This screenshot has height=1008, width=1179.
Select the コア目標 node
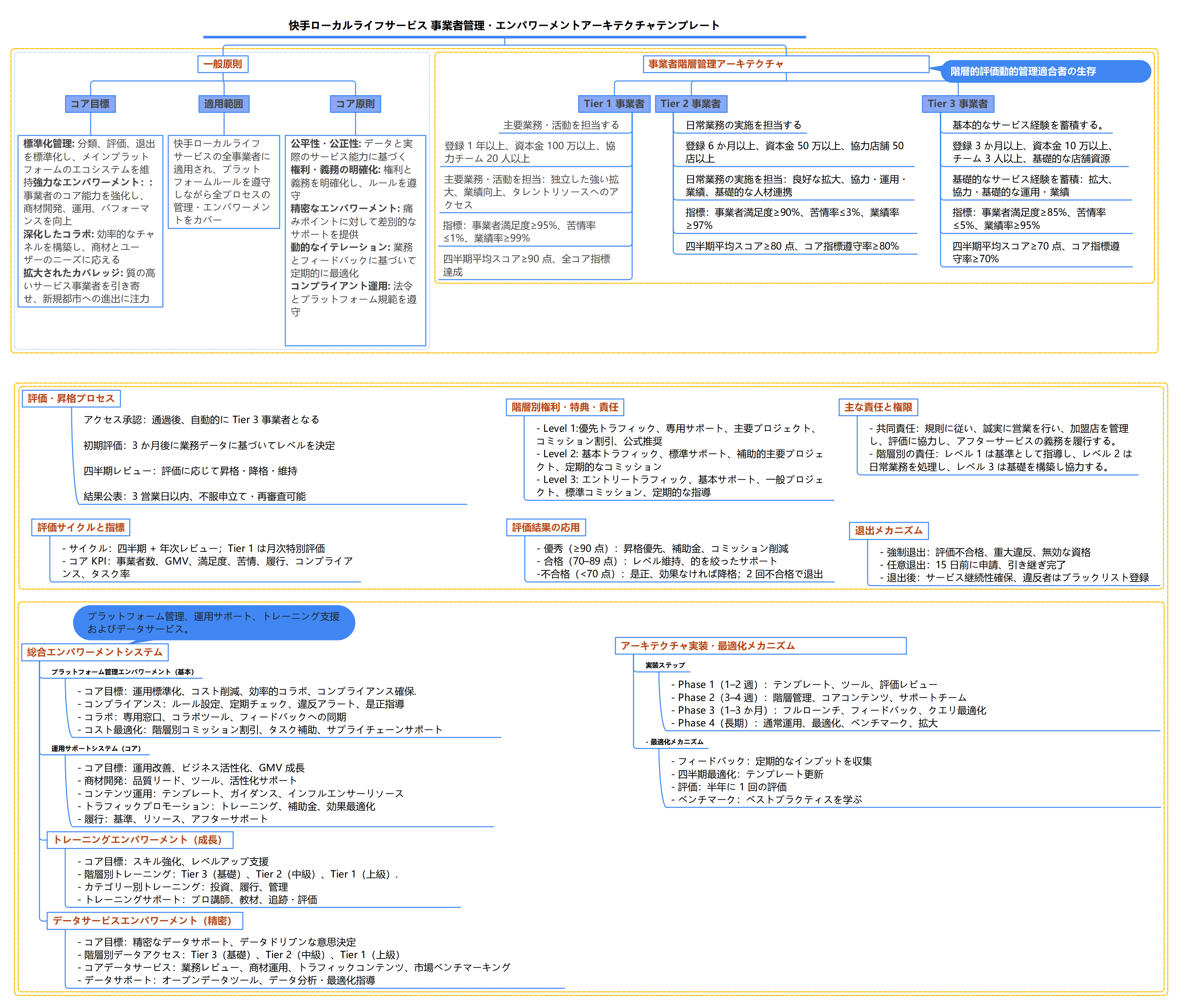[x=90, y=104]
